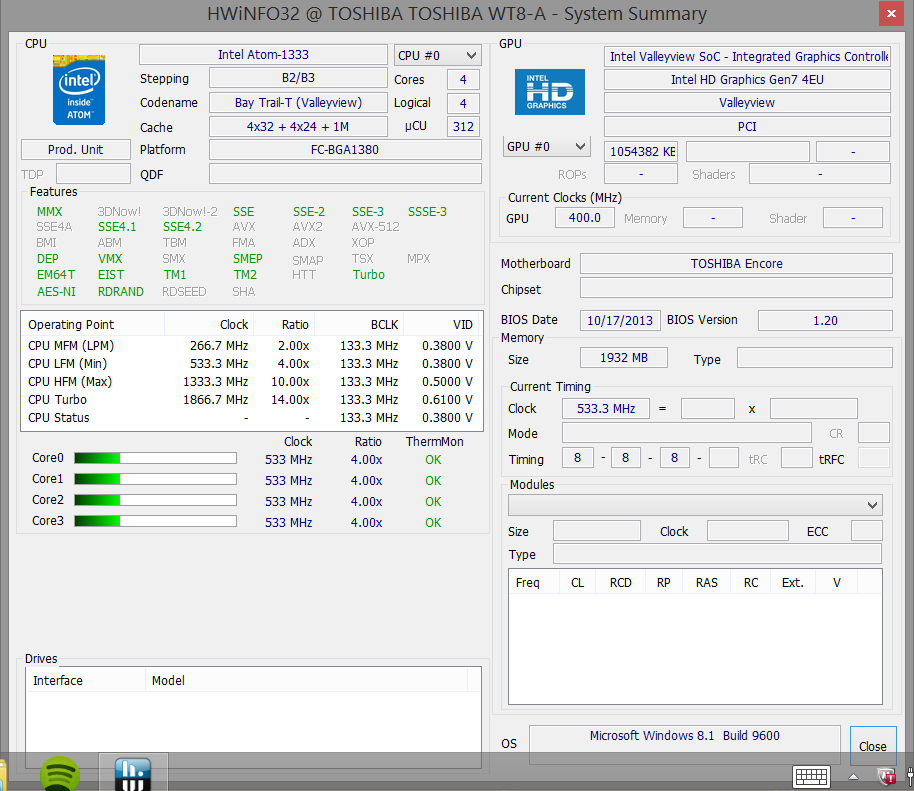Click the memory Clock field 533.3 MHz
The width and height of the screenshot is (914, 791).
pos(606,409)
